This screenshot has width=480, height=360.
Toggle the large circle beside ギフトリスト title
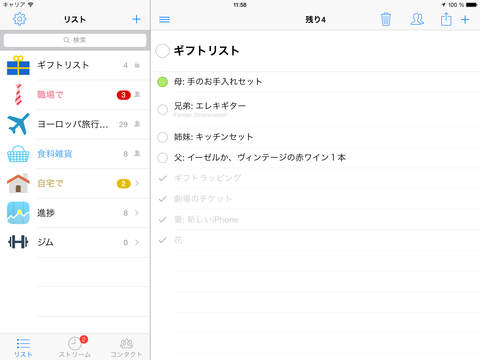click(x=162, y=51)
